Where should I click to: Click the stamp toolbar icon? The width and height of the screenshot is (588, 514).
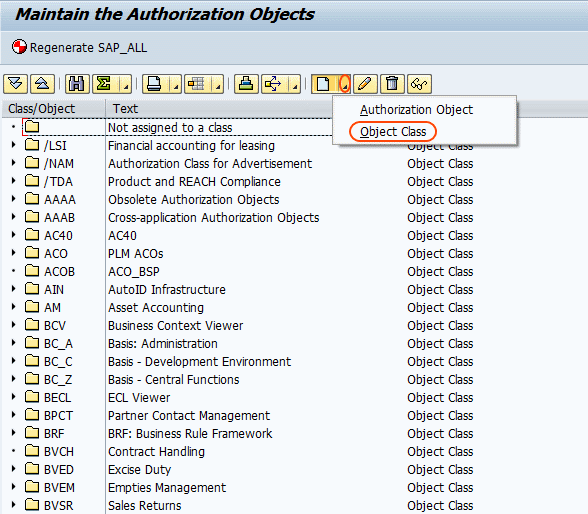(x=246, y=83)
